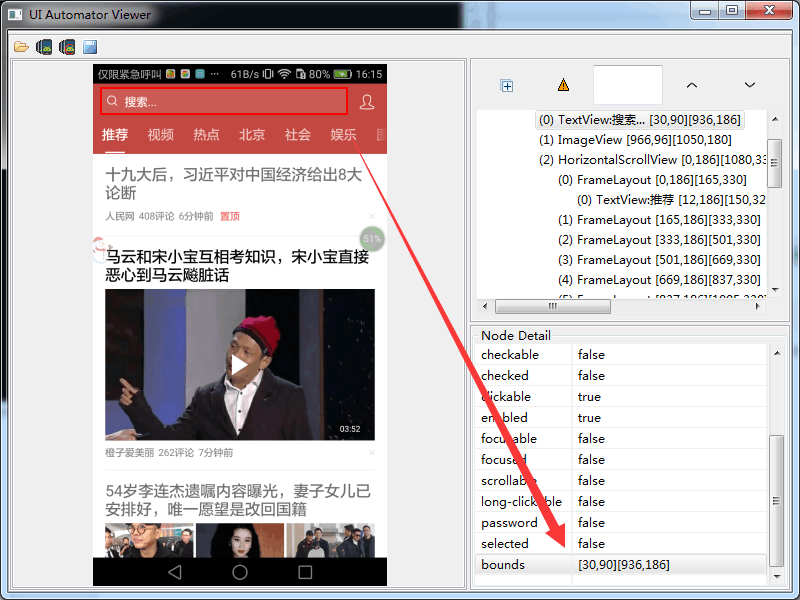The width and height of the screenshot is (800, 600).
Task: Select the 推荐 tab in the app screenshot
Action: coord(117,135)
